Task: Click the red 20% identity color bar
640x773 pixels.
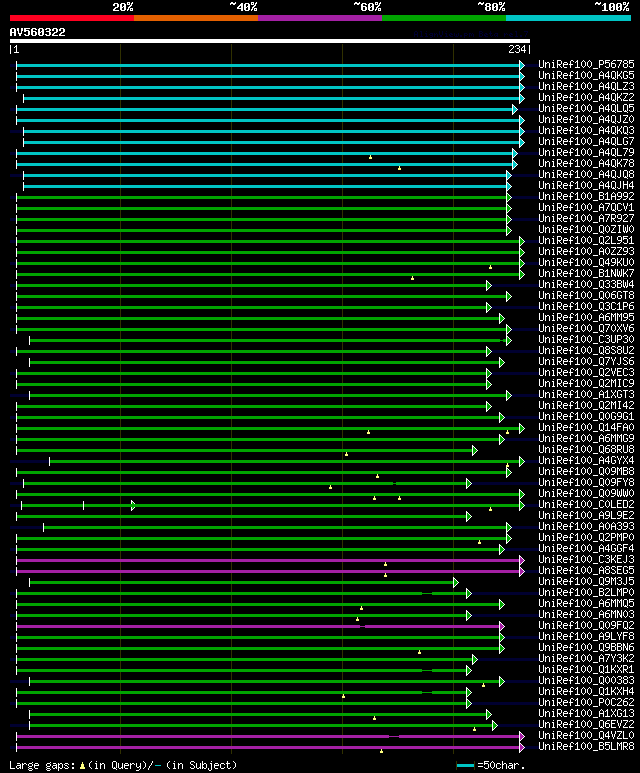Action: 72,18
